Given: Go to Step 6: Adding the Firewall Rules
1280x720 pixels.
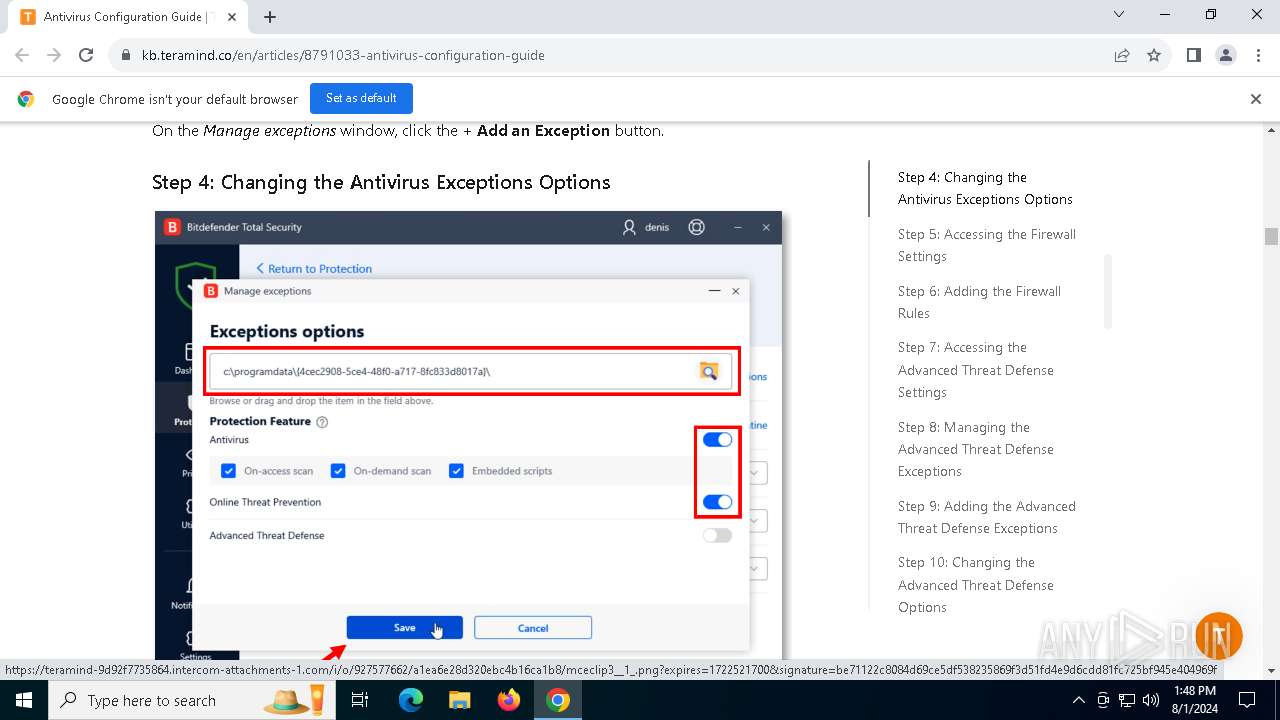Looking at the screenshot, I should 979,302.
